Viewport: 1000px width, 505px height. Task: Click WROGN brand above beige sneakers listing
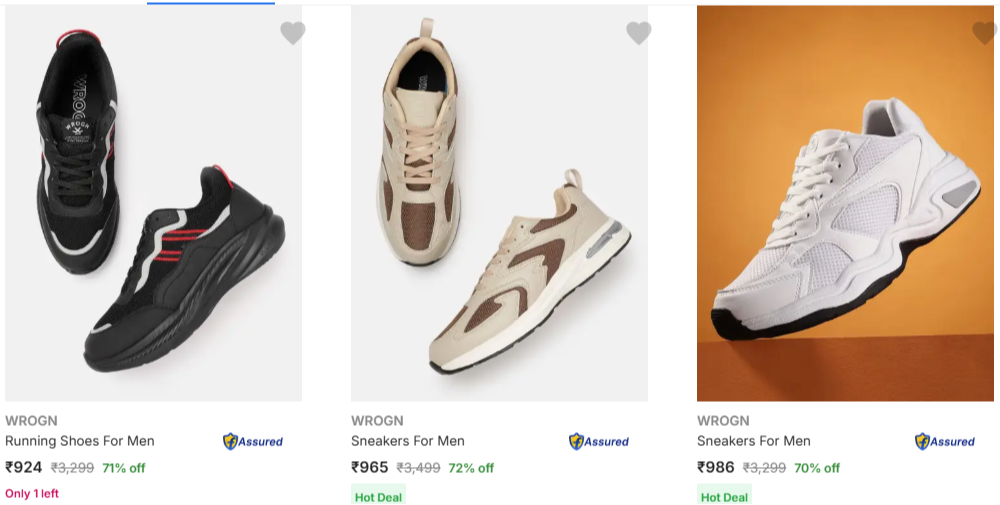tap(377, 421)
